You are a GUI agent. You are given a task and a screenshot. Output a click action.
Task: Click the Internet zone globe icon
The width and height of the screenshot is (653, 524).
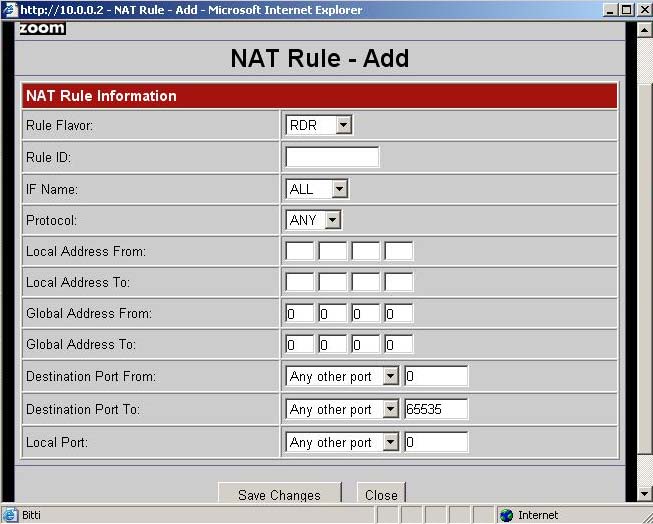pos(506,515)
